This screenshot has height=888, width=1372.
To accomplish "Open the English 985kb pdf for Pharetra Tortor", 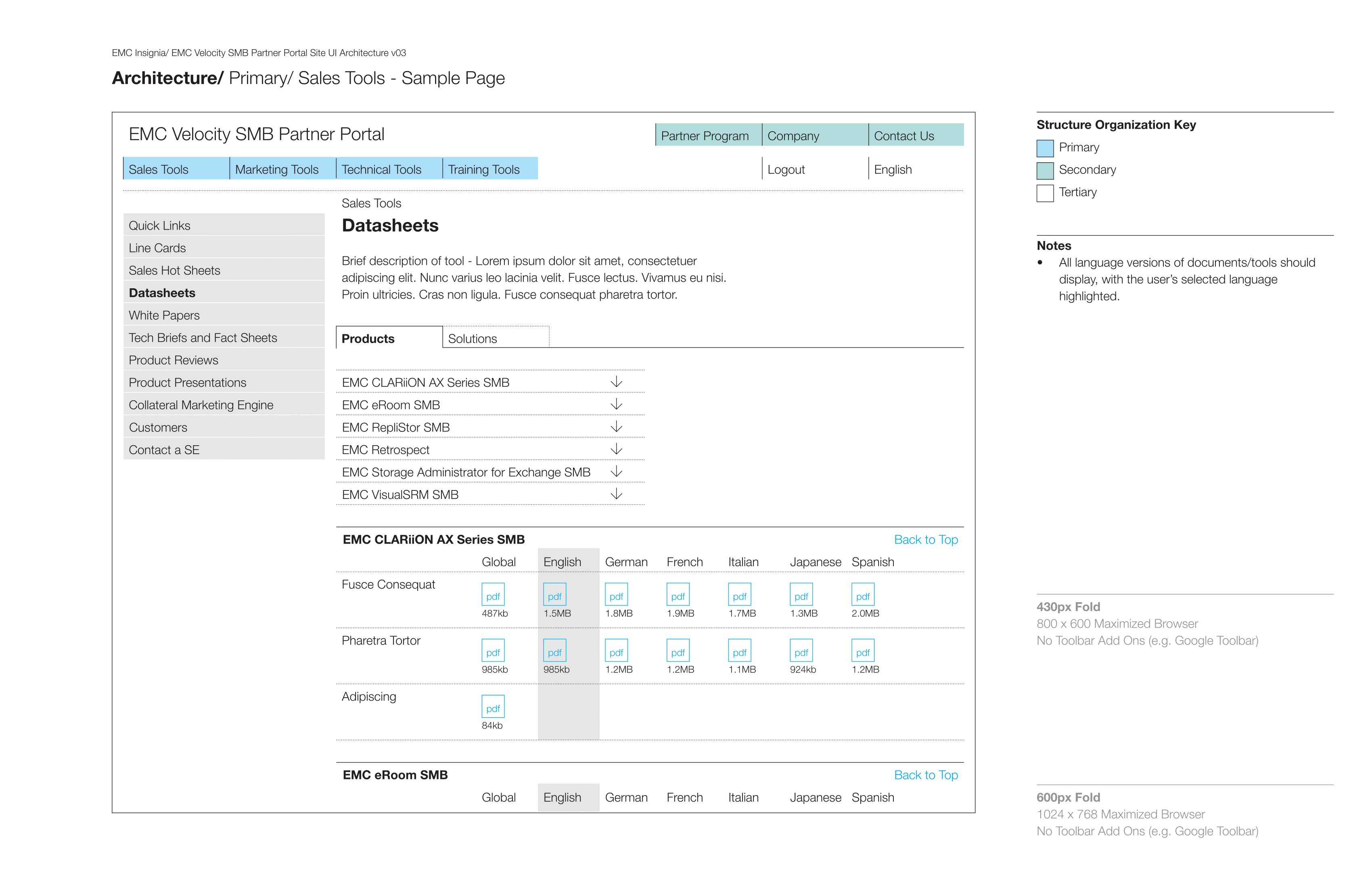I will coord(554,650).
